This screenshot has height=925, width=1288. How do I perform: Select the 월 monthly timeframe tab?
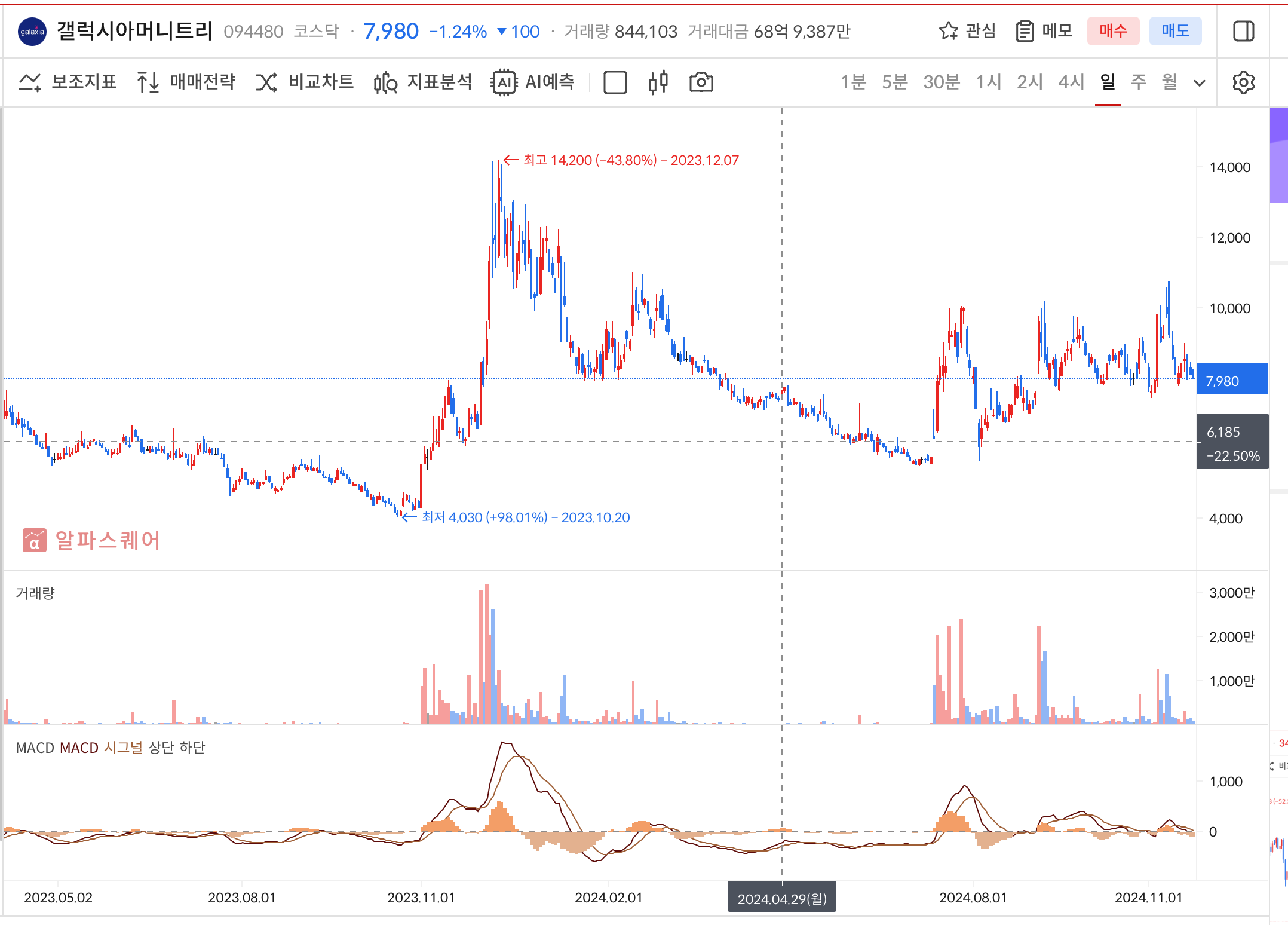point(1170,82)
